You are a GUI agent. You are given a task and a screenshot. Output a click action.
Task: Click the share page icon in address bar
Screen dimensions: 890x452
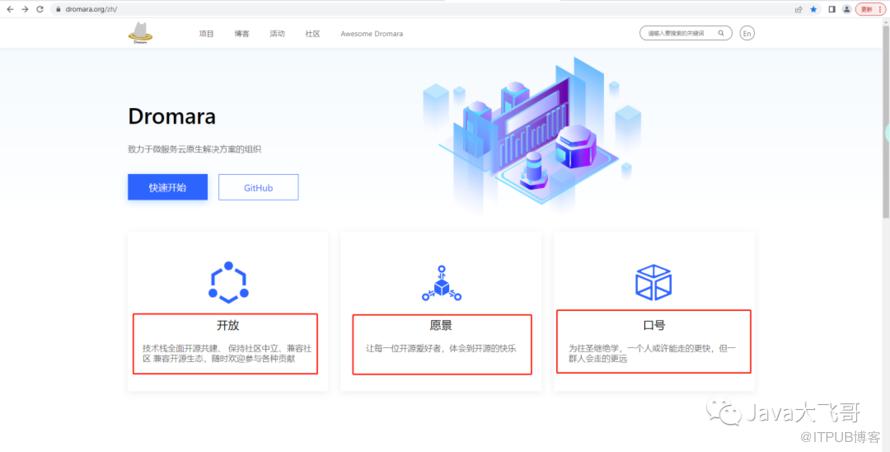click(x=799, y=10)
